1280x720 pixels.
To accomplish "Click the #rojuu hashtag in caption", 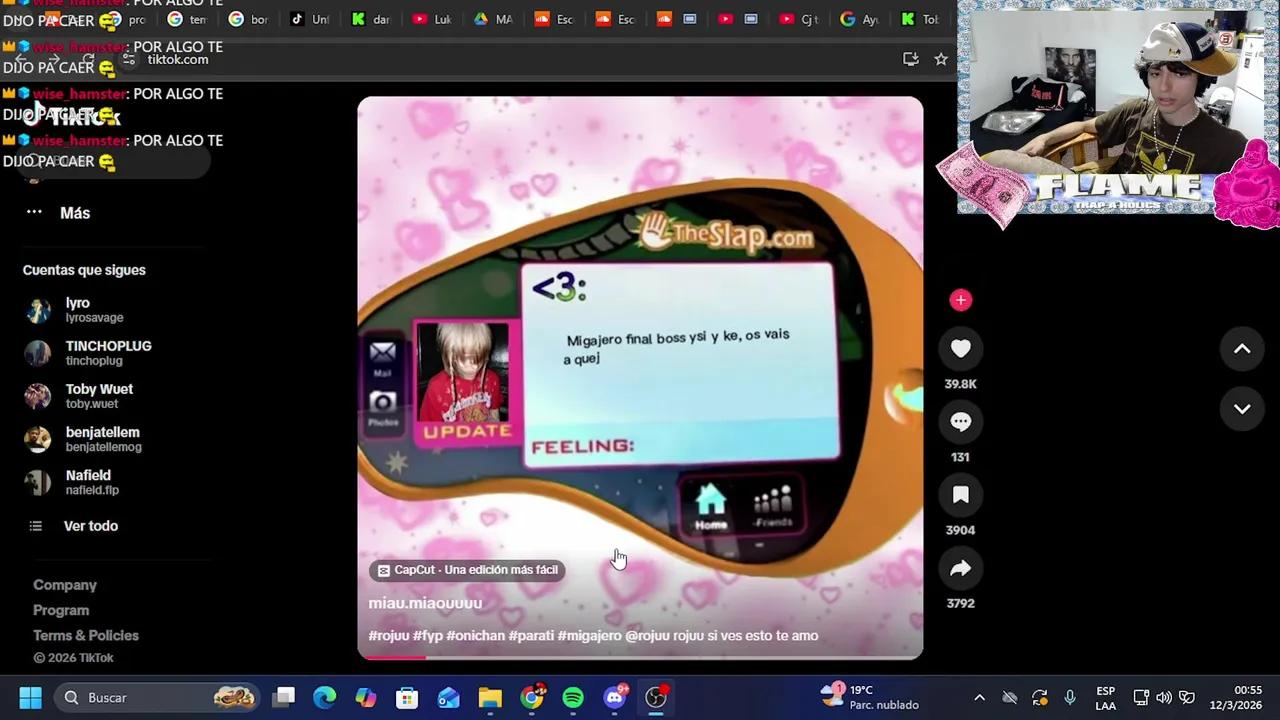I will coord(389,635).
